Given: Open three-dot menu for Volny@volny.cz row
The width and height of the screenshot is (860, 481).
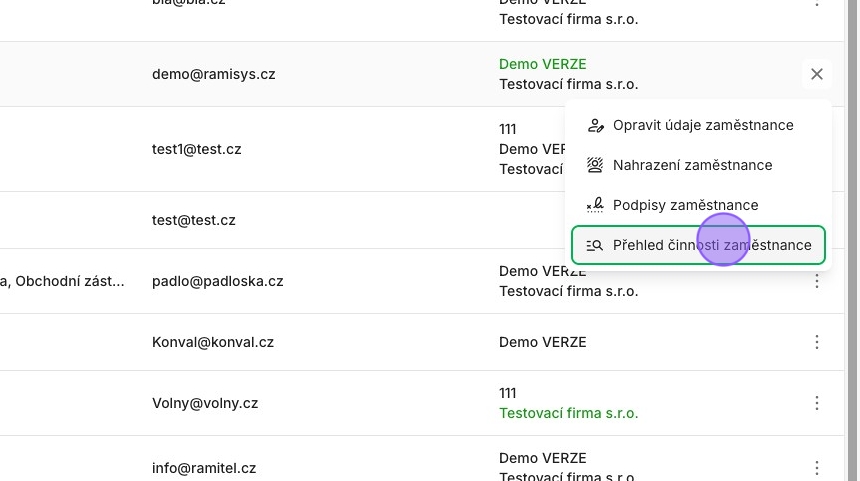Looking at the screenshot, I should click(817, 403).
